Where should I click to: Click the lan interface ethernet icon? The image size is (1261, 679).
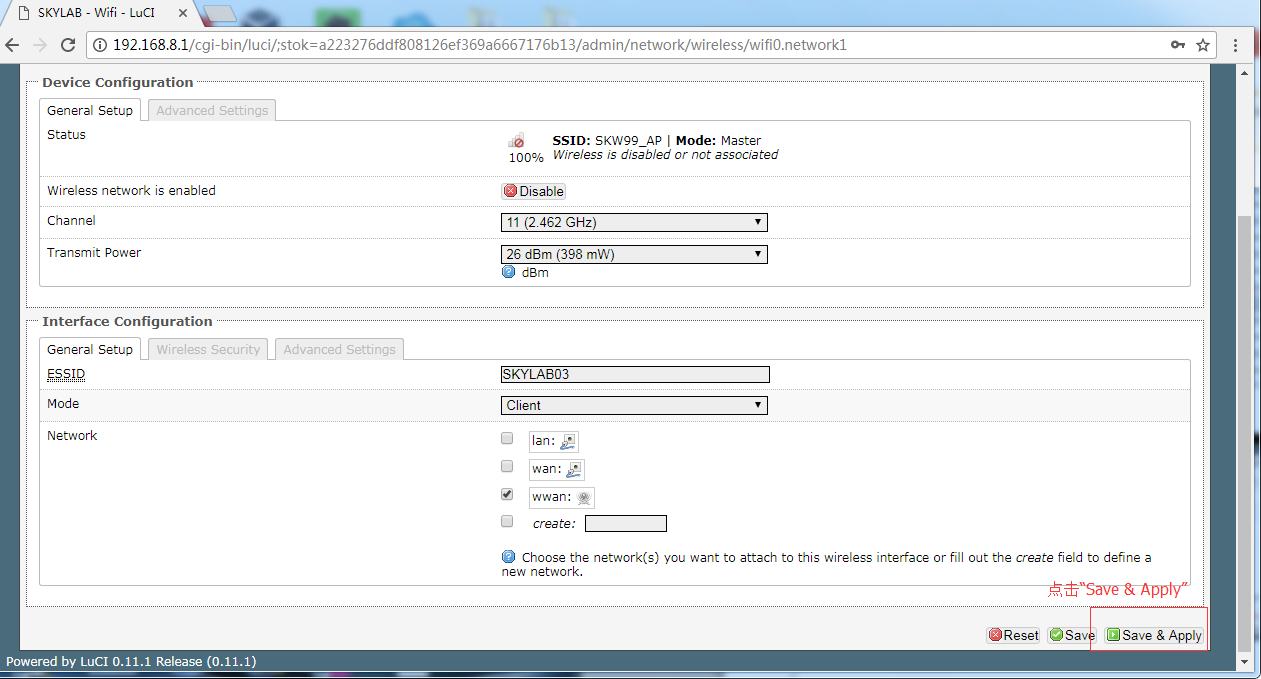pyautogui.click(x=567, y=440)
